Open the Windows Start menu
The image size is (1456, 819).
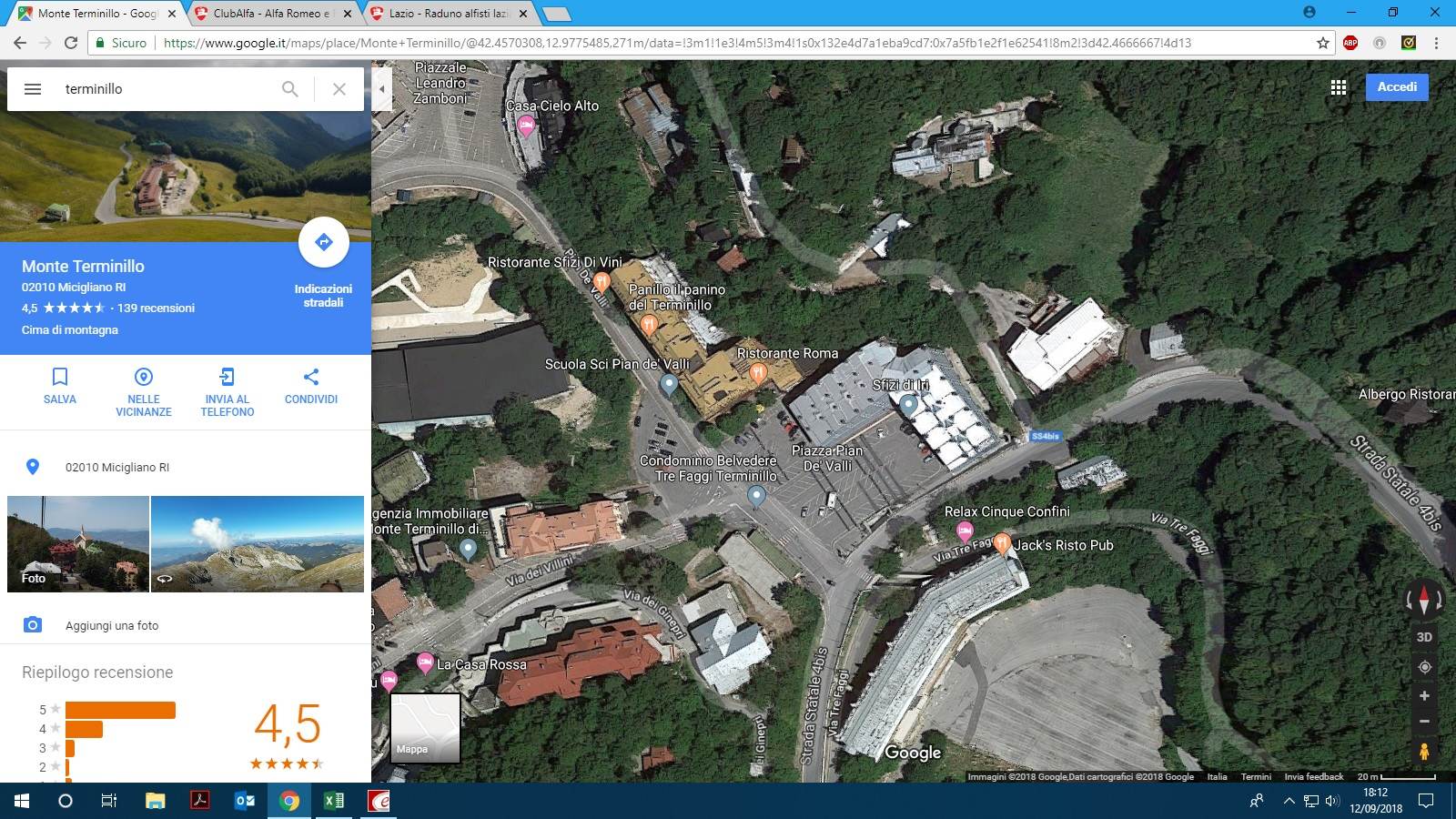tap(22, 801)
